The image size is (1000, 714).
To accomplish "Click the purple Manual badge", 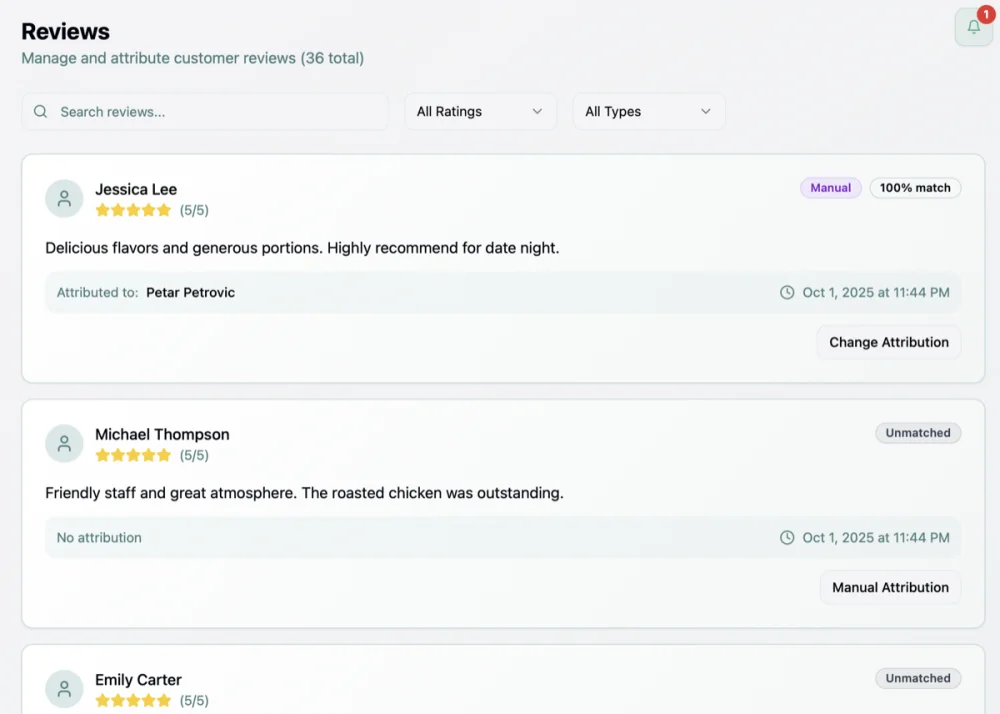I will (830, 188).
